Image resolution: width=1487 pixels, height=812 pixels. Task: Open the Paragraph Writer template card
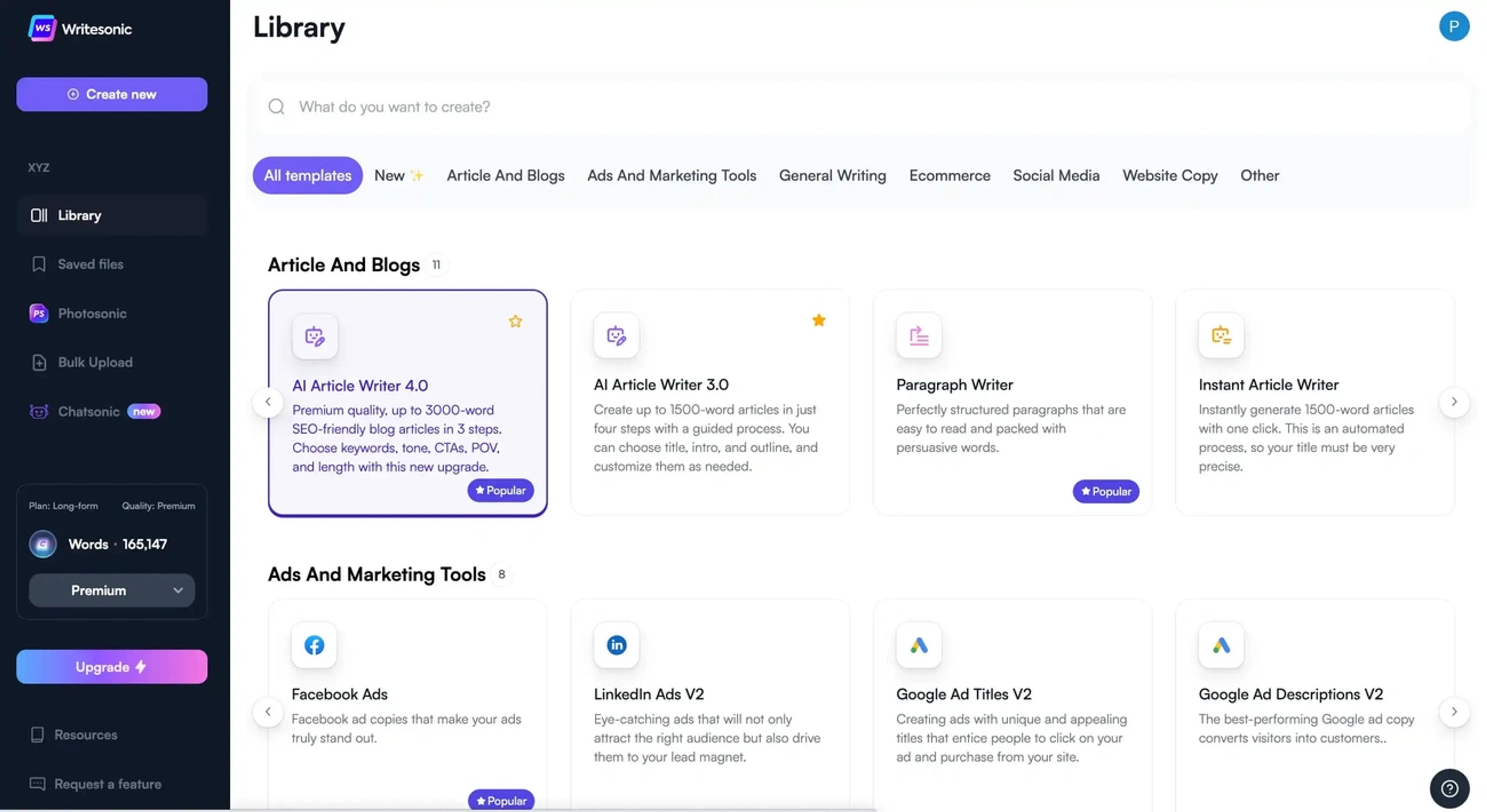[1011, 402]
